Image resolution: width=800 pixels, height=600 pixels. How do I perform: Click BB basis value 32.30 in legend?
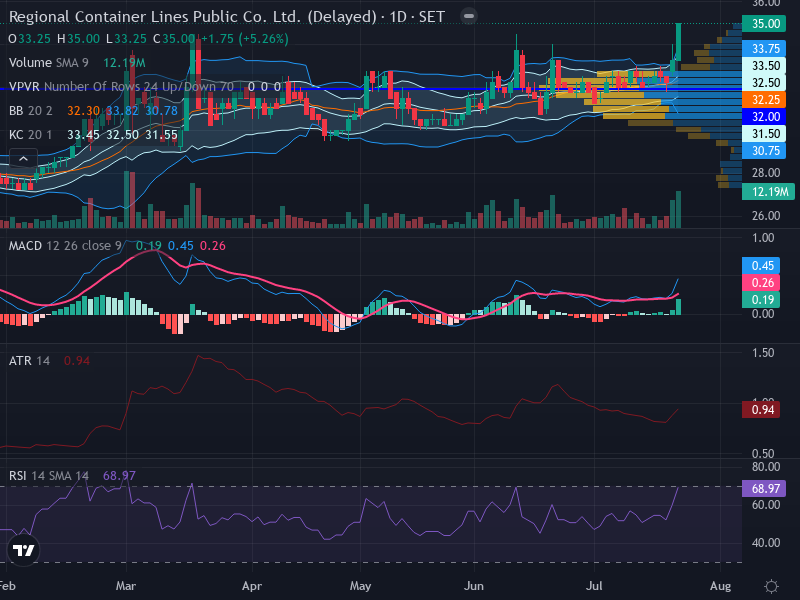tap(84, 111)
